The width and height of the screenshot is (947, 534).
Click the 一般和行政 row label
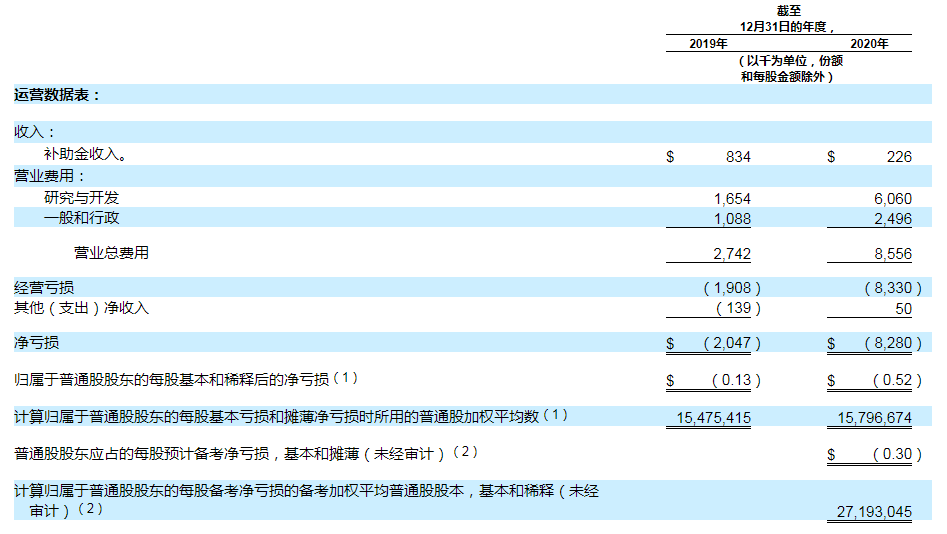[x=82, y=217]
